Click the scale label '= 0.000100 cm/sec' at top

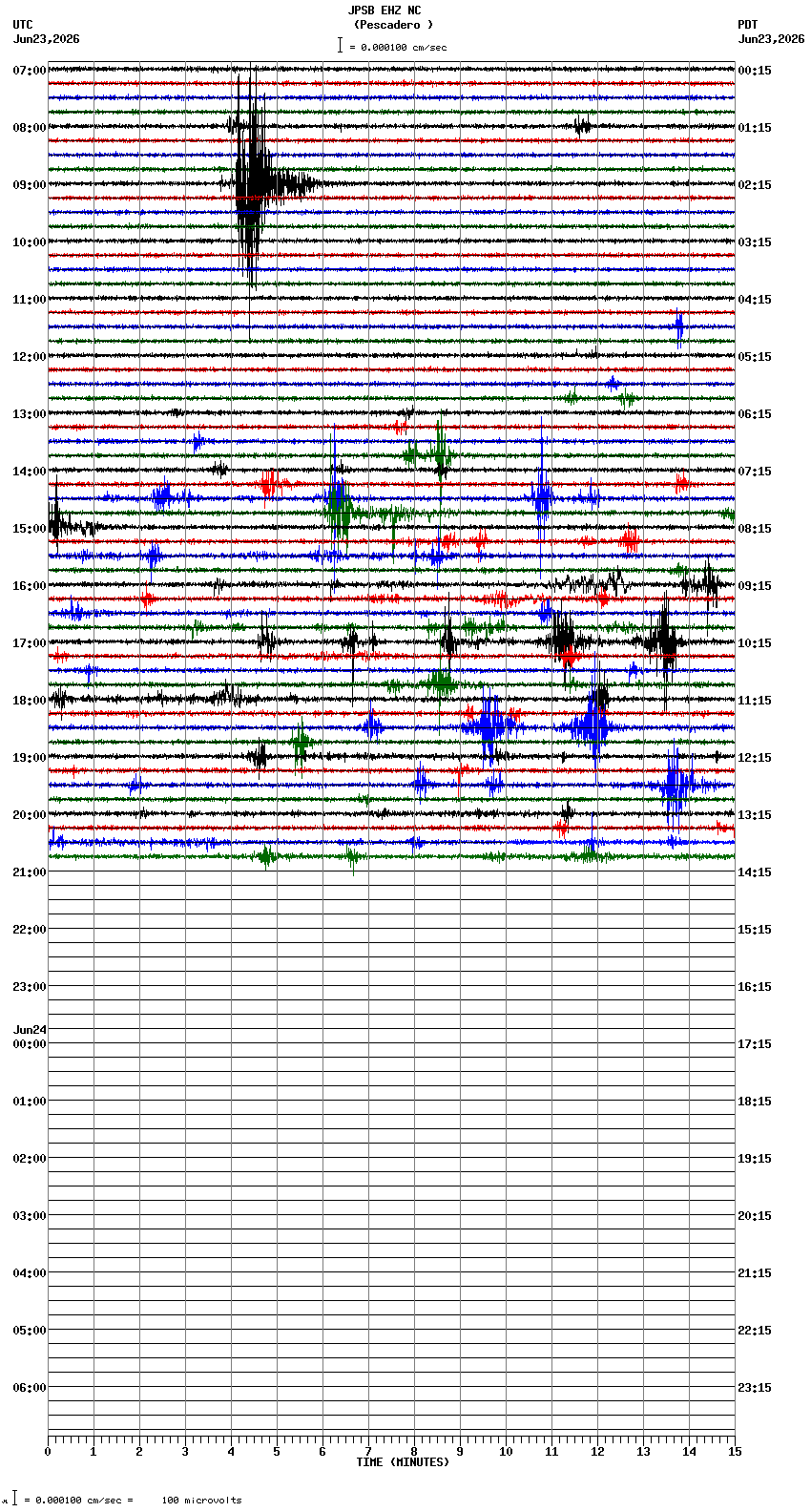pyautogui.click(x=398, y=47)
